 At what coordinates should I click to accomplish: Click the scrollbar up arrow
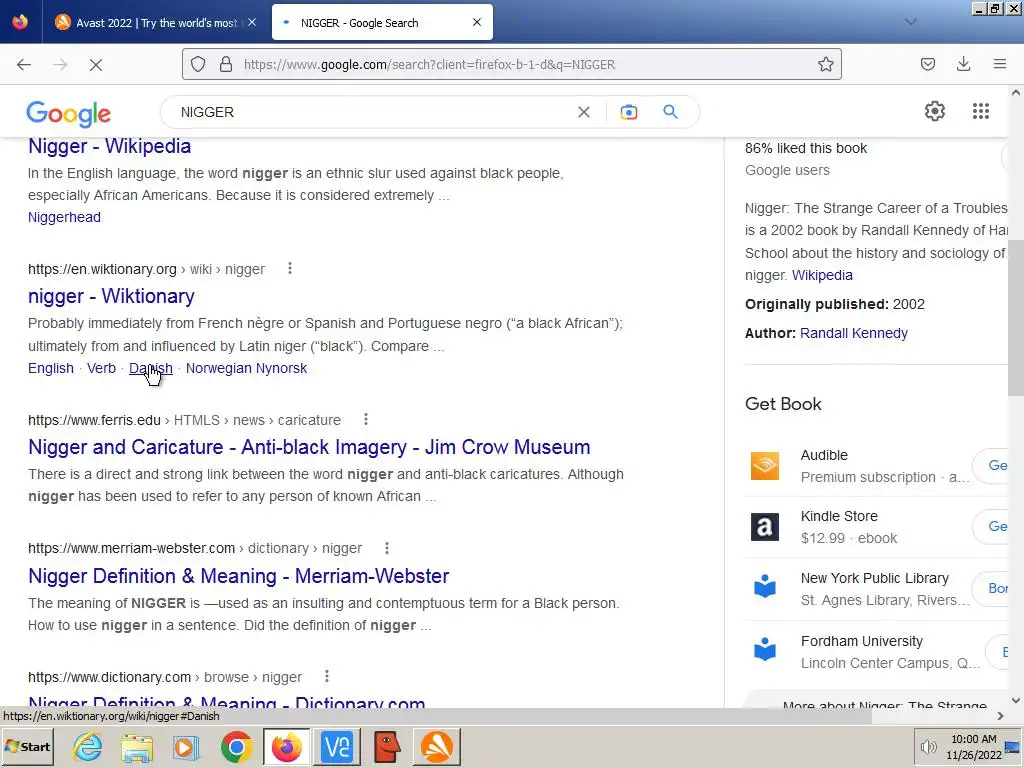(1016, 93)
